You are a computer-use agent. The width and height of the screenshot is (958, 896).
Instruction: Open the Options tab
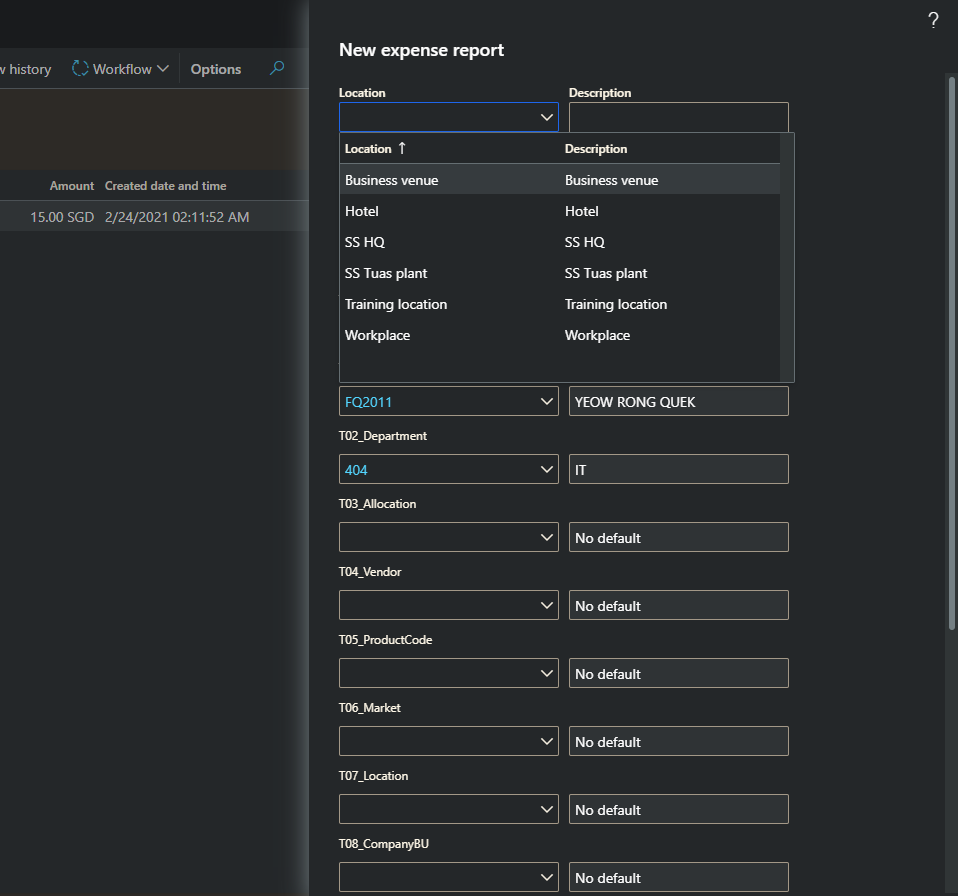(x=216, y=69)
